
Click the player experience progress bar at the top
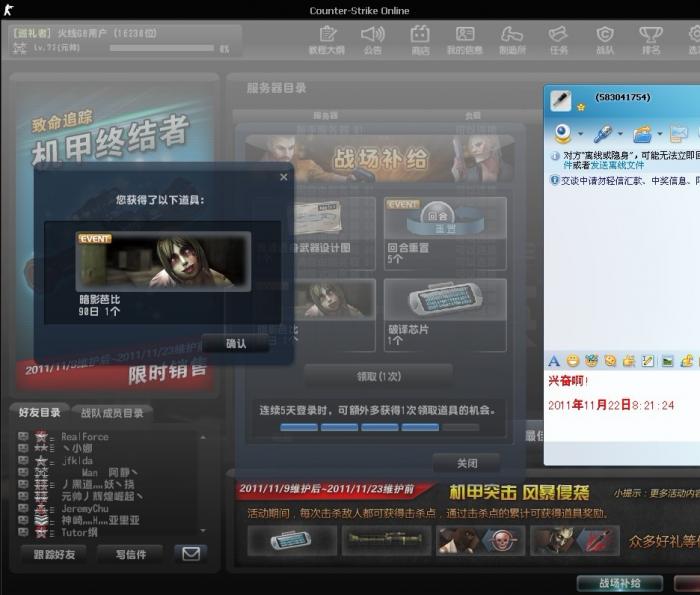162,48
